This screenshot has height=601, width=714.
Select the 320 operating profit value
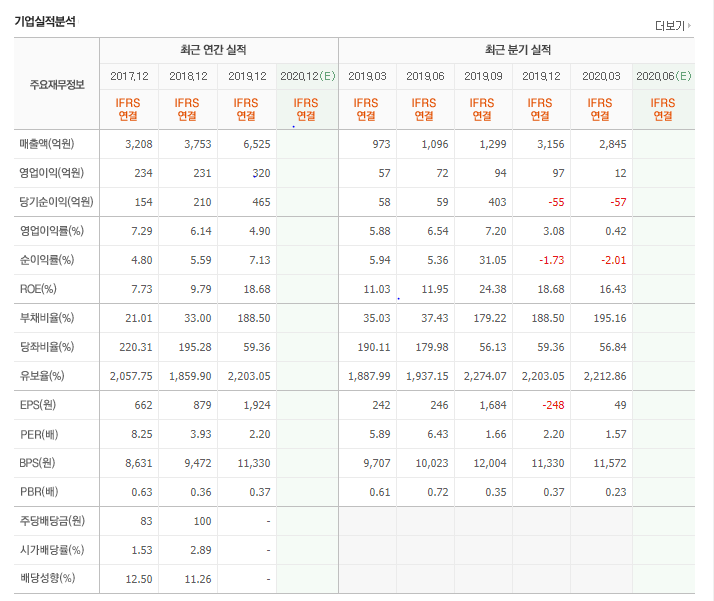pyautogui.click(x=261, y=173)
